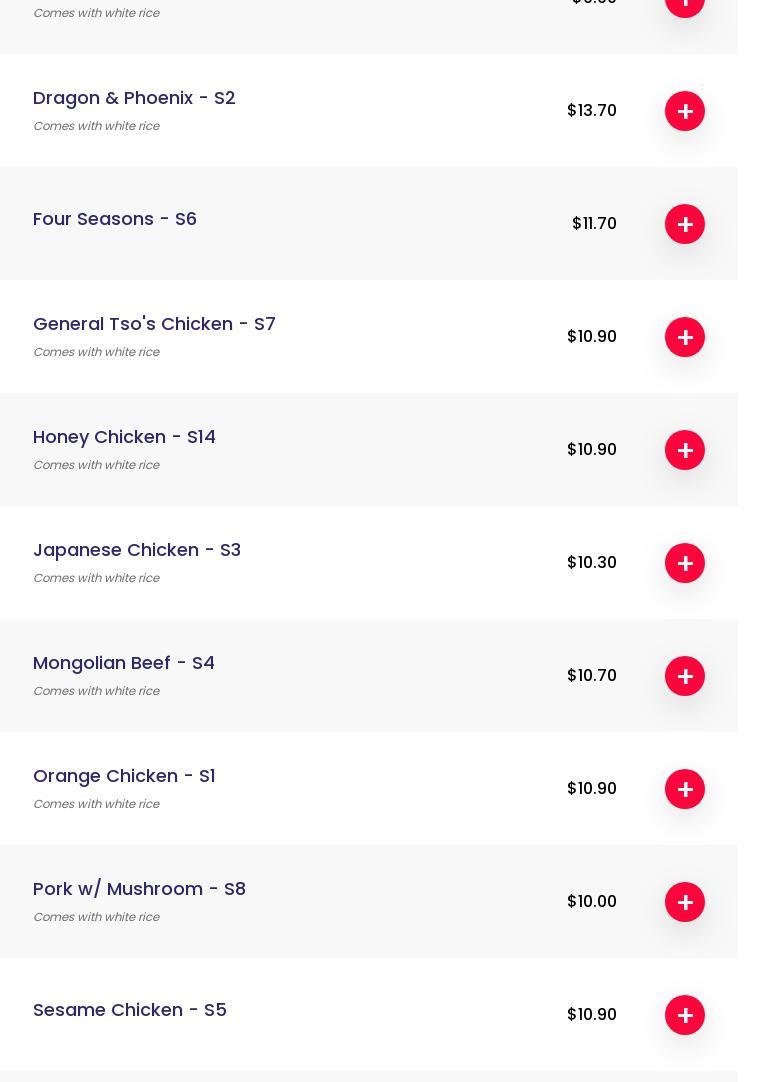Screen dimensions: 770x1082
Task: Click plus button for Four Seasons
Action: coord(685,224)
